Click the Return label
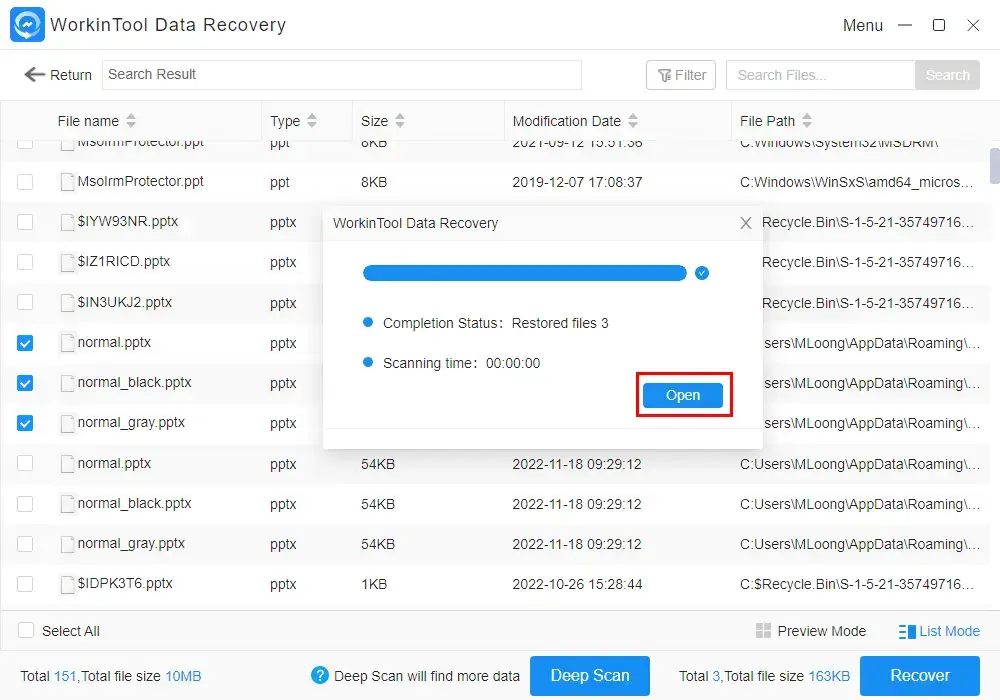The height and width of the screenshot is (700, 1000). pyautogui.click(x=71, y=75)
